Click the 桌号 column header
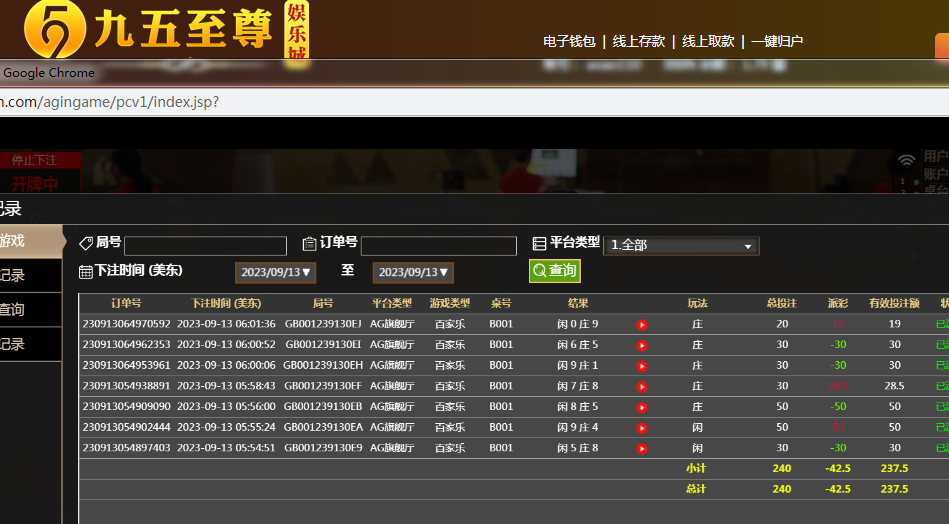The width and height of the screenshot is (949, 524). tap(501, 303)
